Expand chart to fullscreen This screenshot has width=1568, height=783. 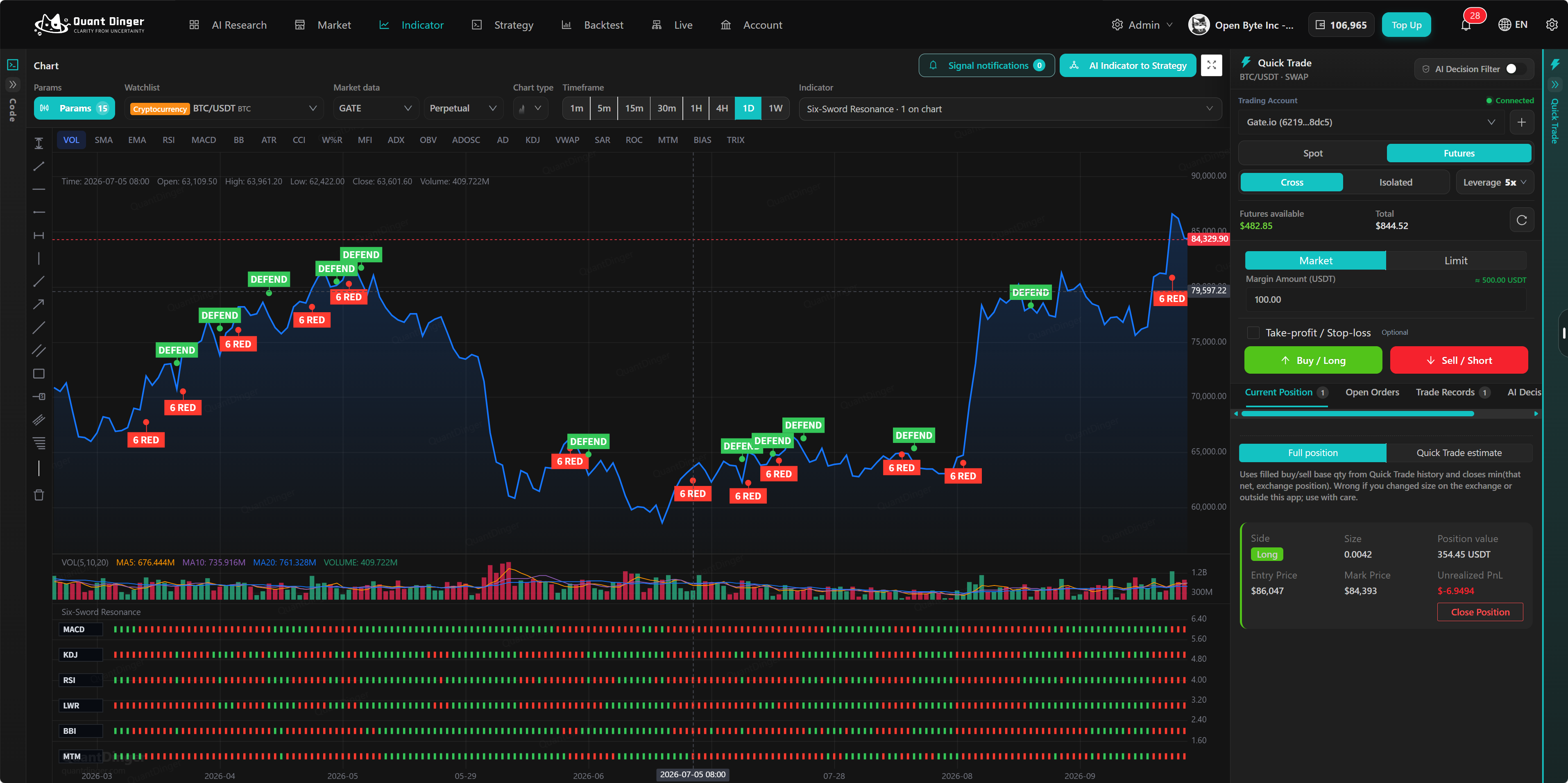coord(1211,66)
